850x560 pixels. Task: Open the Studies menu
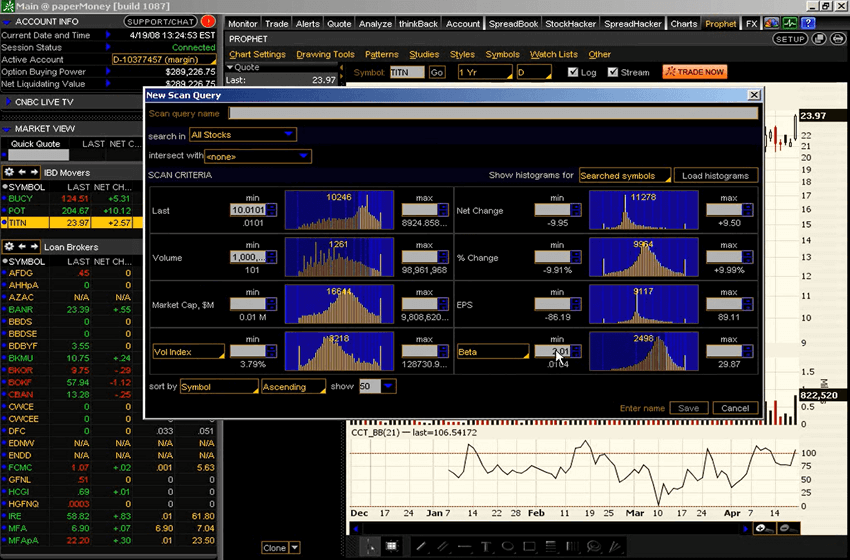tap(424, 54)
